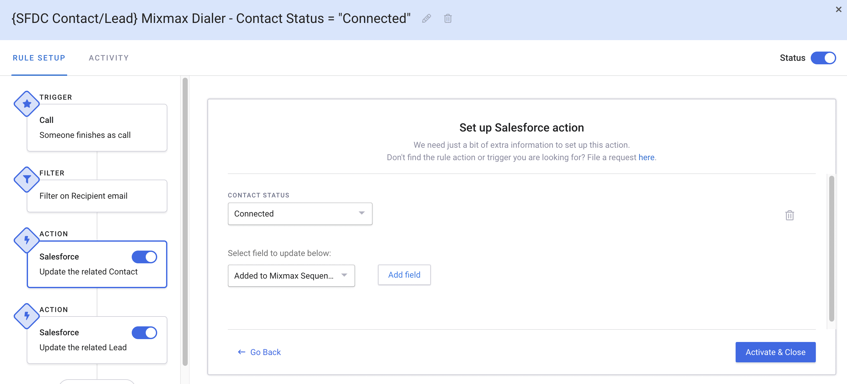The width and height of the screenshot is (847, 384).
Task: Select the Salesforce Update the related Contact card
Action: pyautogui.click(x=97, y=264)
